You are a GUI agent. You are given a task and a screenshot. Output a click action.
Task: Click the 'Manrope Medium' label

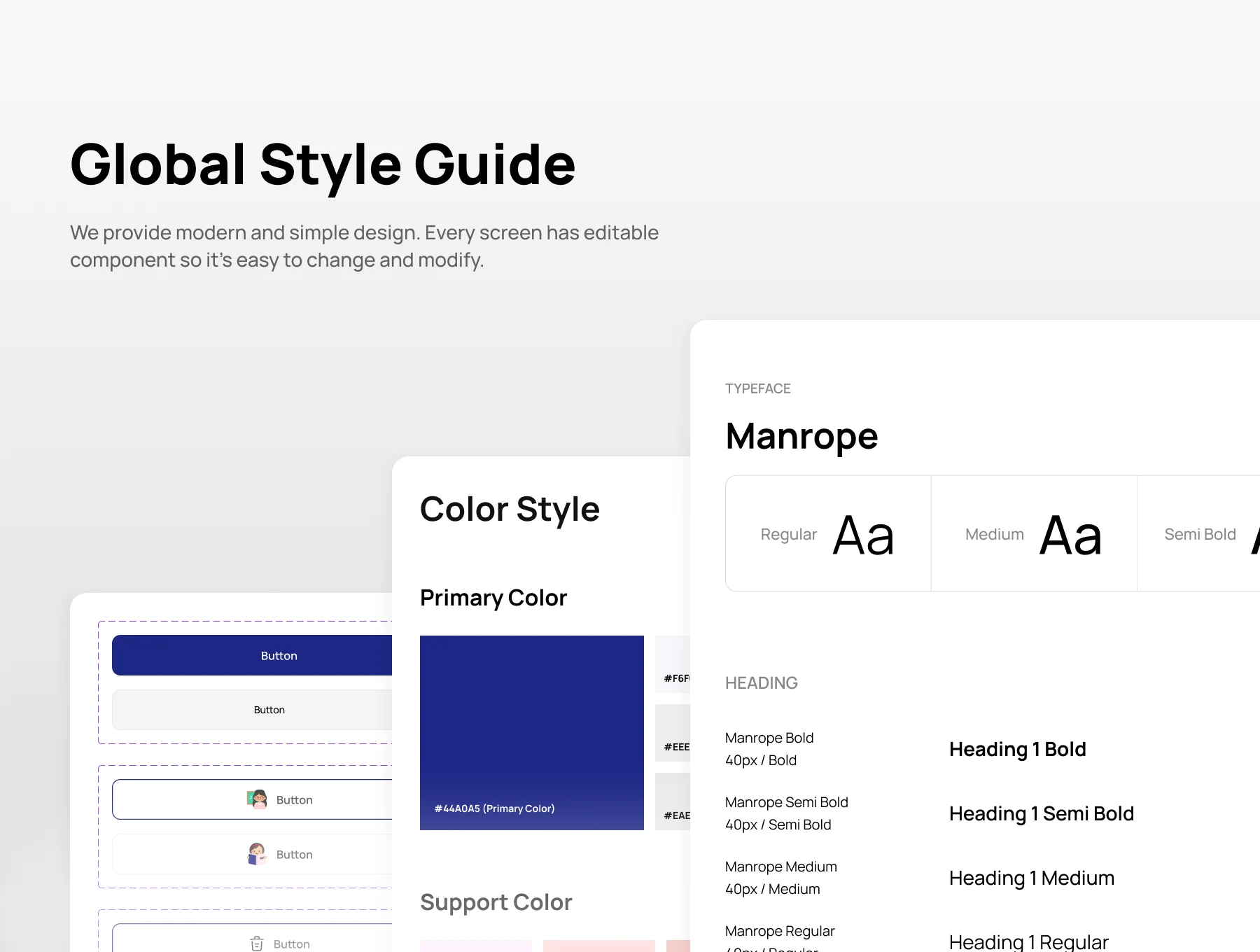click(x=781, y=867)
